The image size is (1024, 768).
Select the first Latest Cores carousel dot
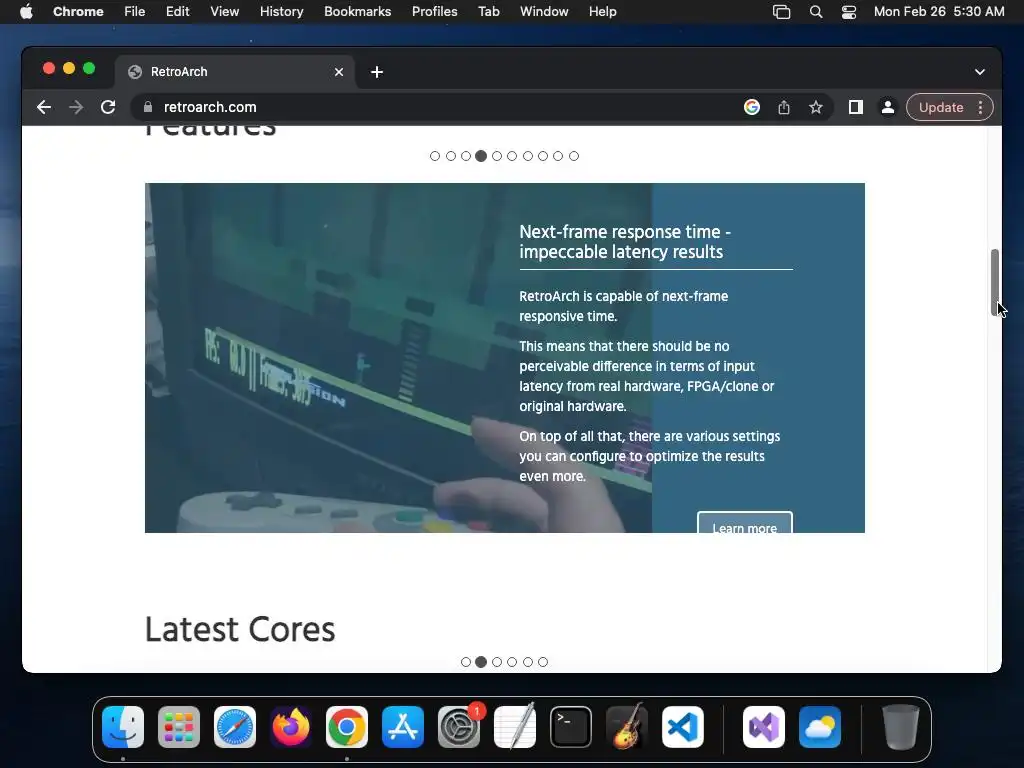(x=466, y=662)
